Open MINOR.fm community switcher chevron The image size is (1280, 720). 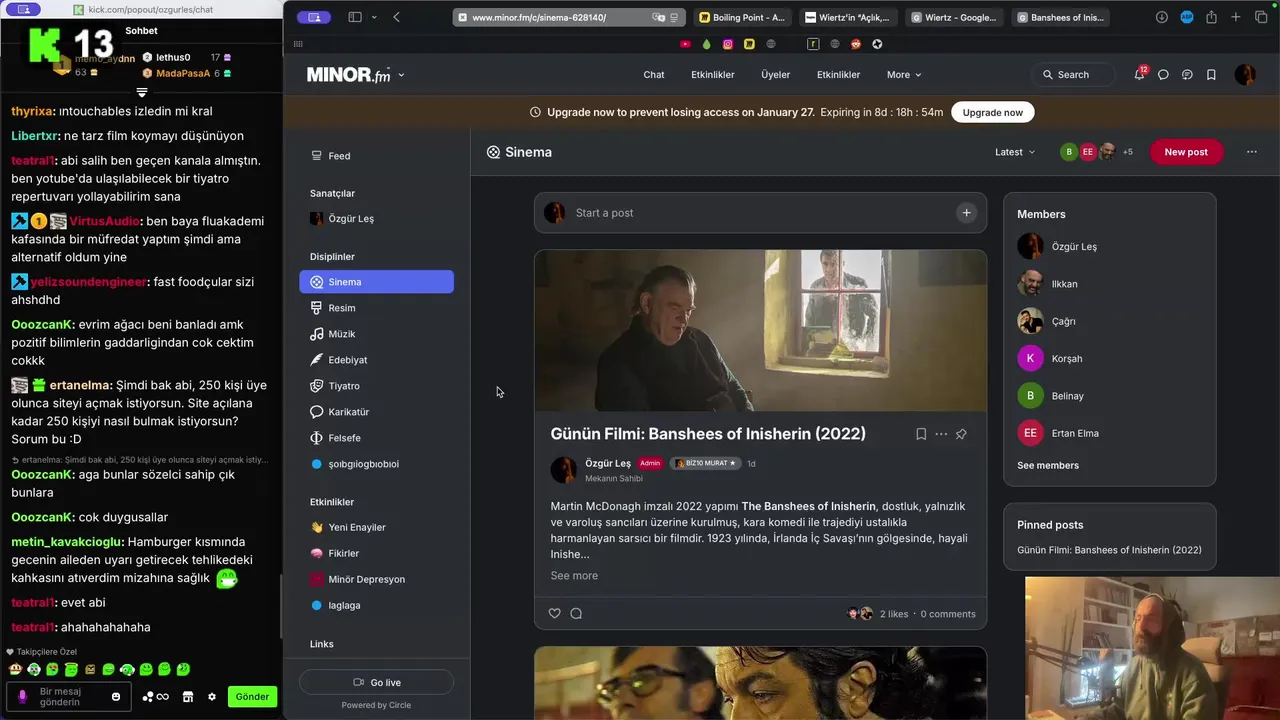pos(401,75)
